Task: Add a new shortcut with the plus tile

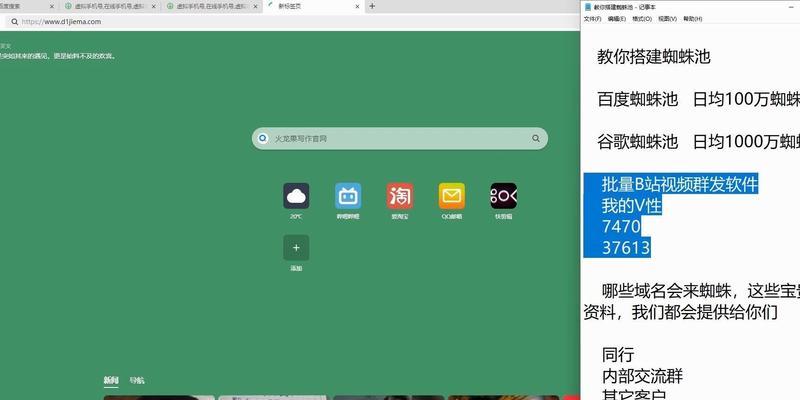Action: pos(296,248)
